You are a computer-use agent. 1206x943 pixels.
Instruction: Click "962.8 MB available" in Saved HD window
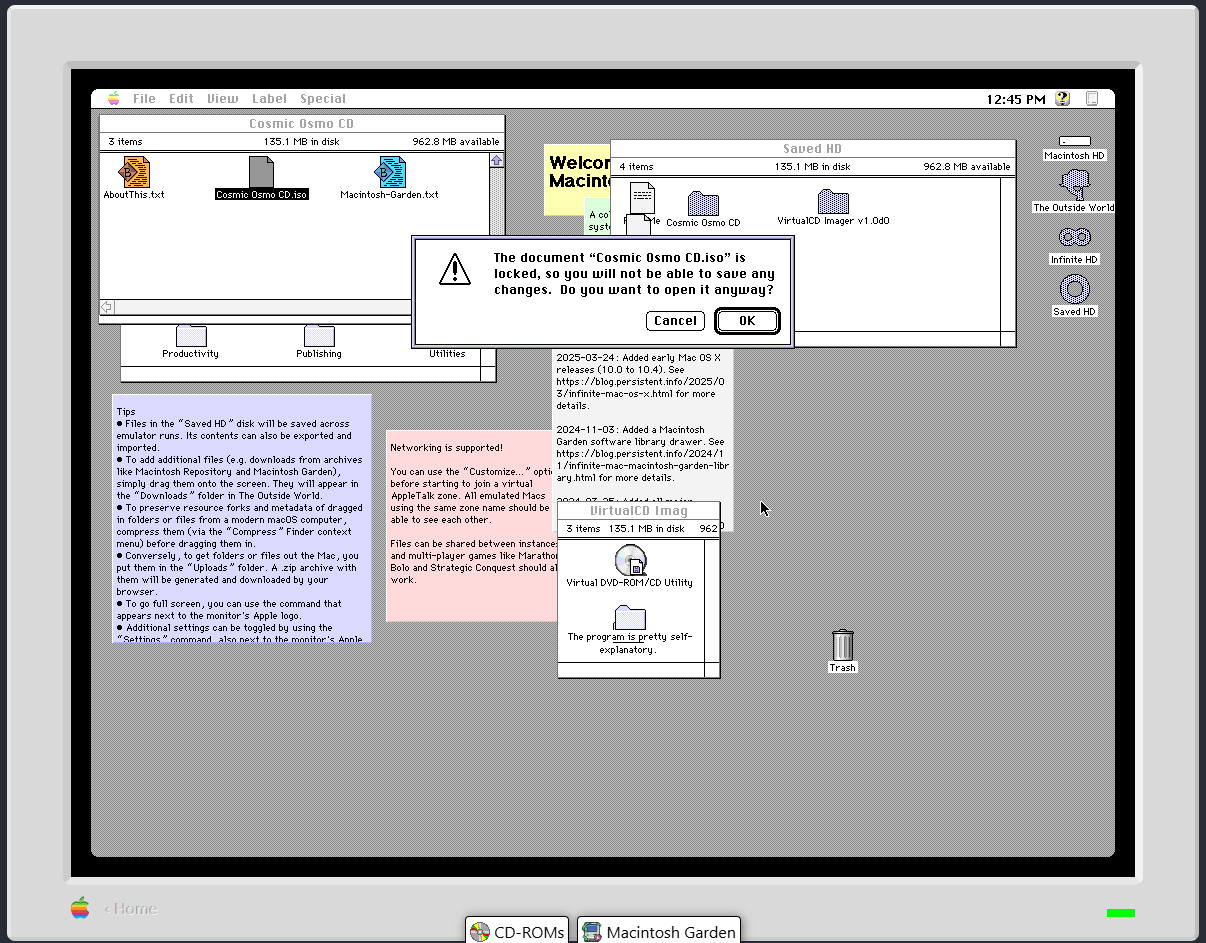point(966,167)
